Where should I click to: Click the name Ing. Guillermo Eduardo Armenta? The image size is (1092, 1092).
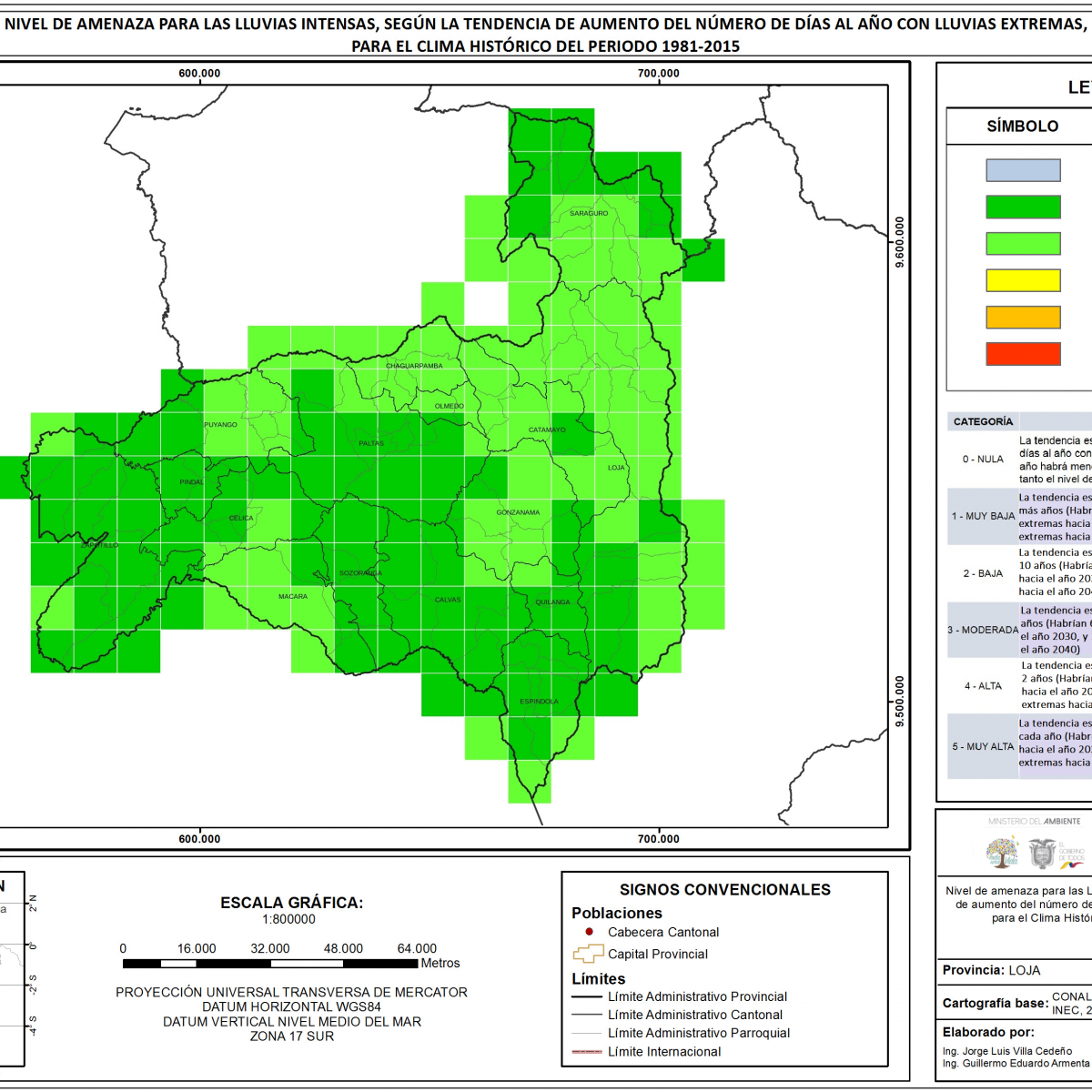coord(1016,1063)
